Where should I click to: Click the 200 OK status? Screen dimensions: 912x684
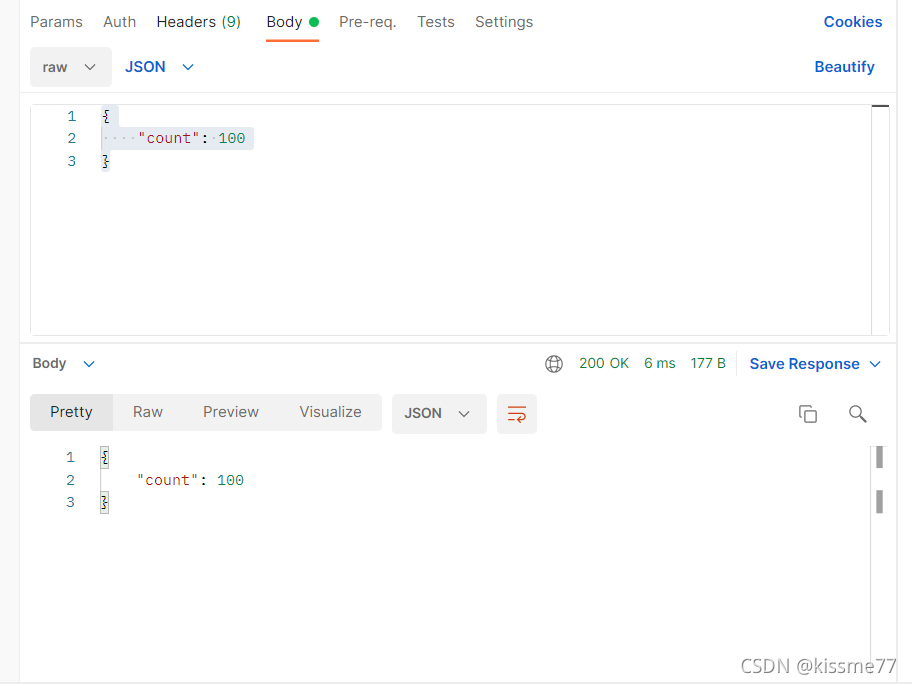point(604,364)
